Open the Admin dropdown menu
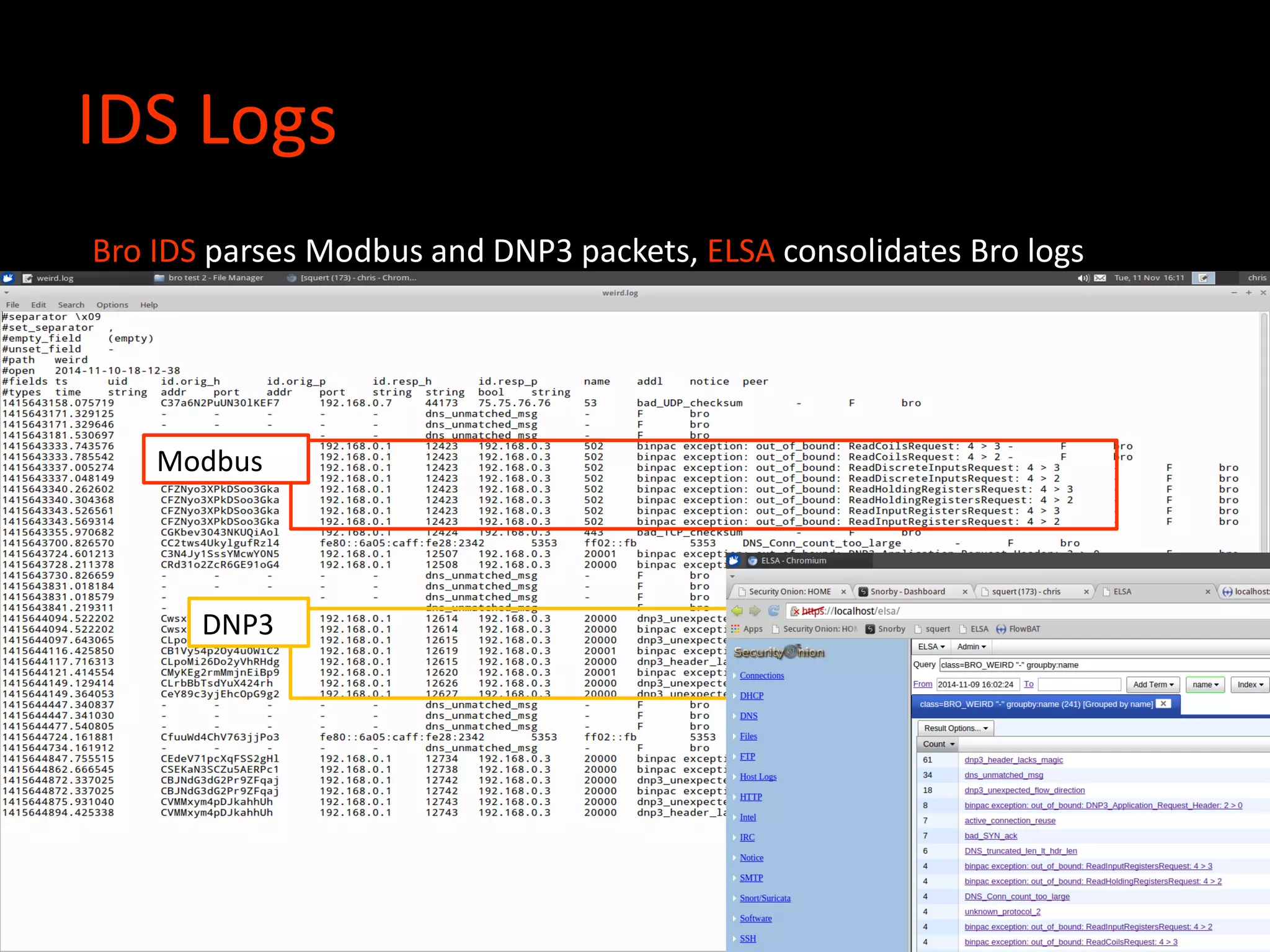 [x=971, y=647]
